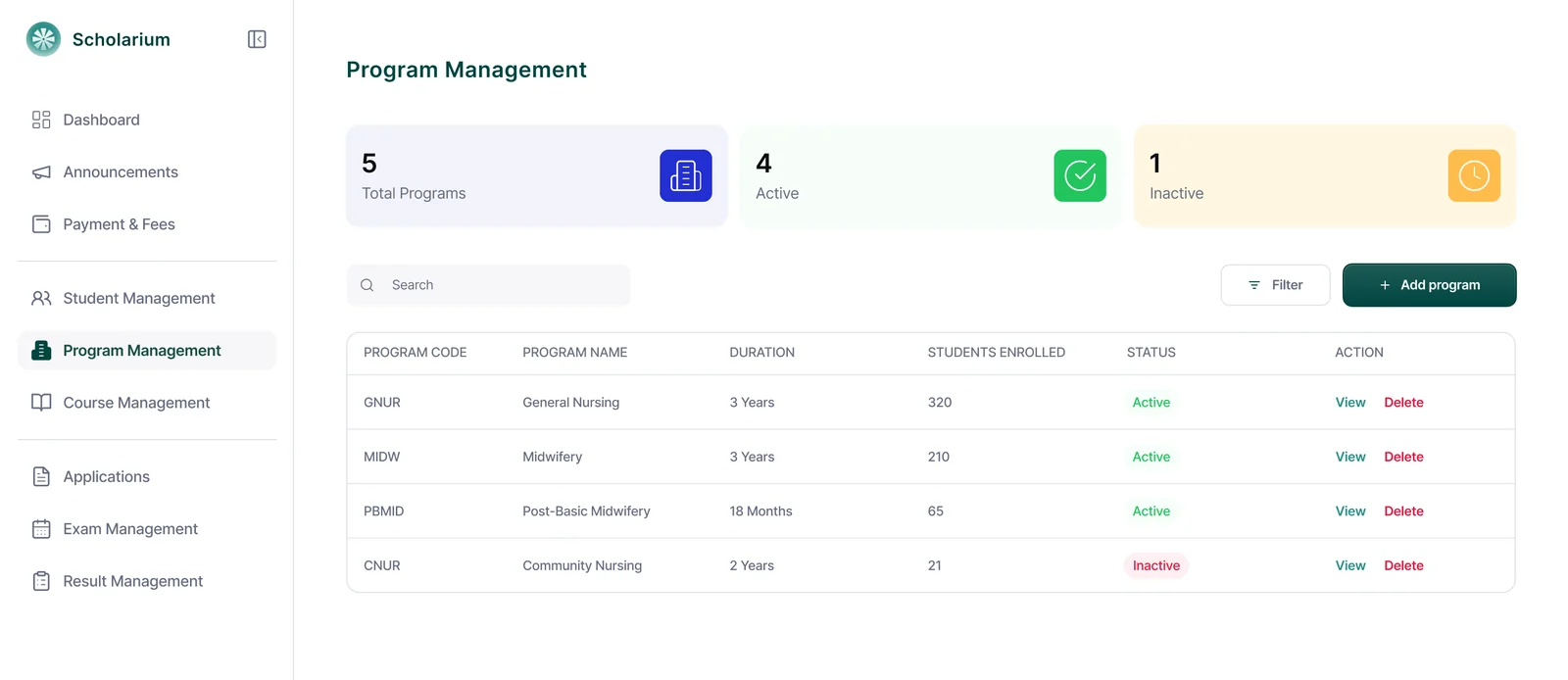Delete the General Nursing program
Image resolution: width=1568 pixels, height=680 pixels.
click(1403, 403)
